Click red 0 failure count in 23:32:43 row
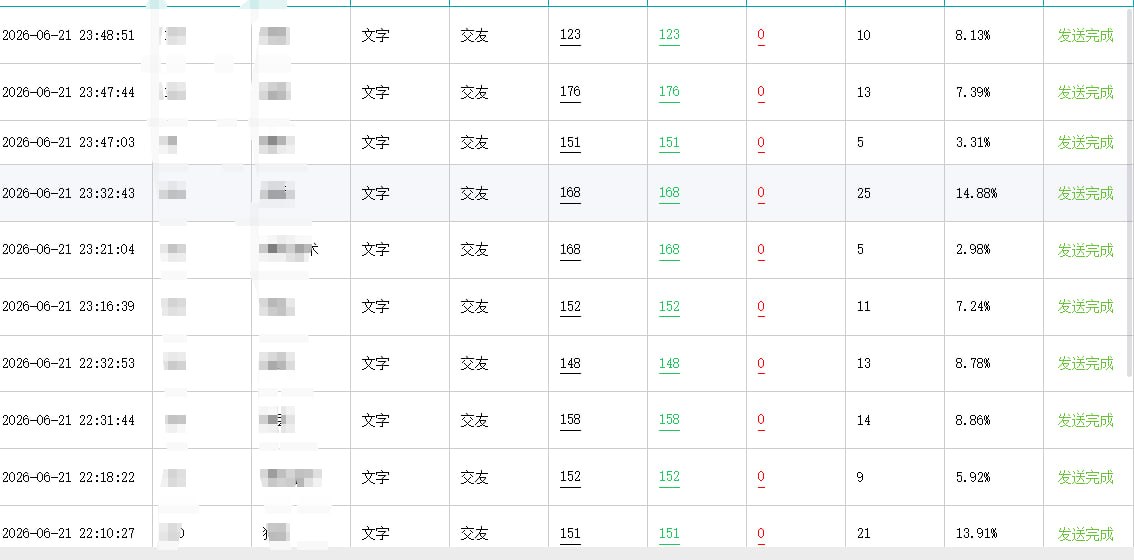The image size is (1134, 560). (x=761, y=193)
